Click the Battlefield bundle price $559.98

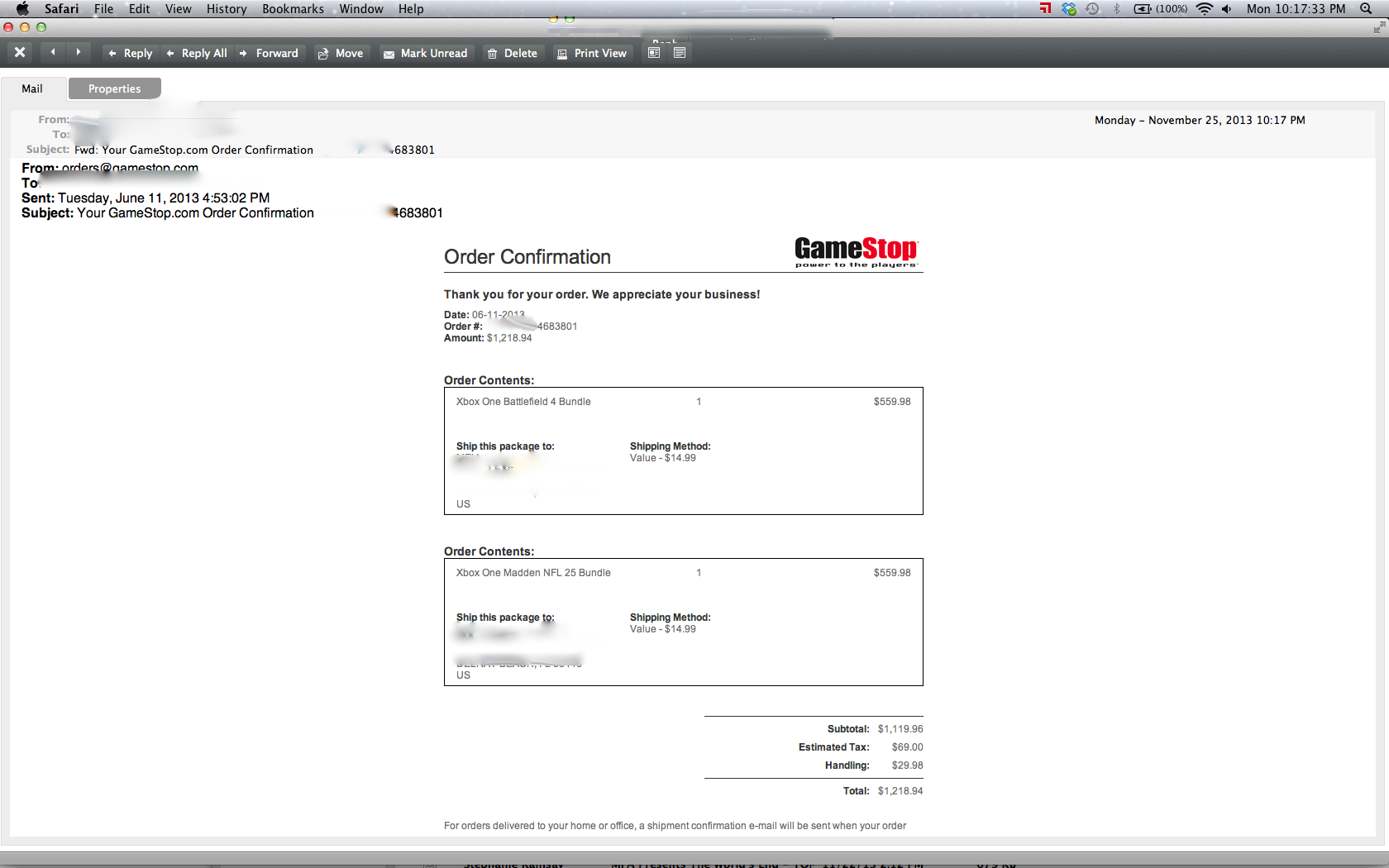coord(892,402)
